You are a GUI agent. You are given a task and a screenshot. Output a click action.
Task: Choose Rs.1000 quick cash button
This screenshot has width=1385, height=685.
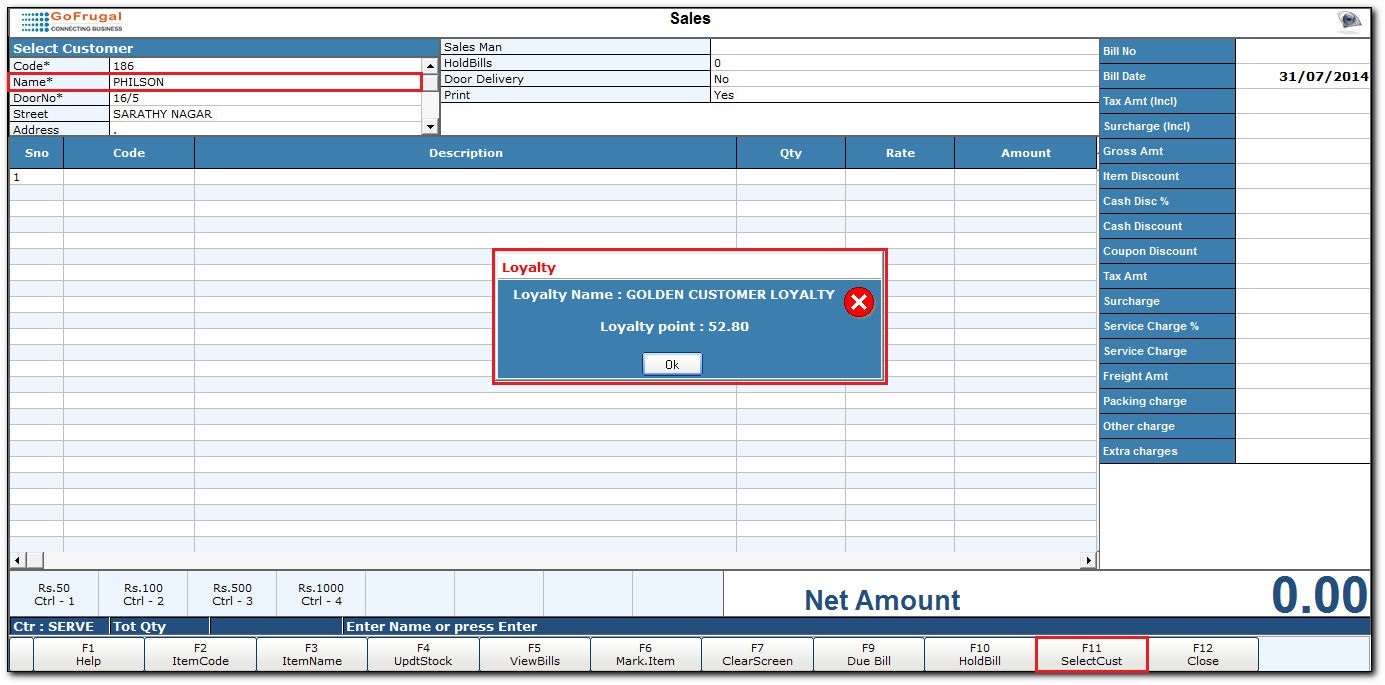321,594
